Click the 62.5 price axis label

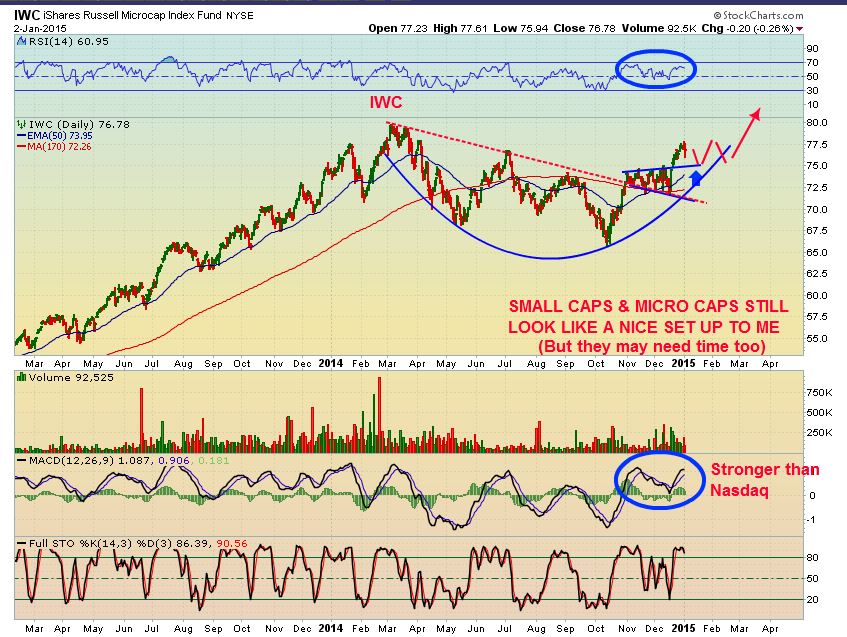coord(817,273)
